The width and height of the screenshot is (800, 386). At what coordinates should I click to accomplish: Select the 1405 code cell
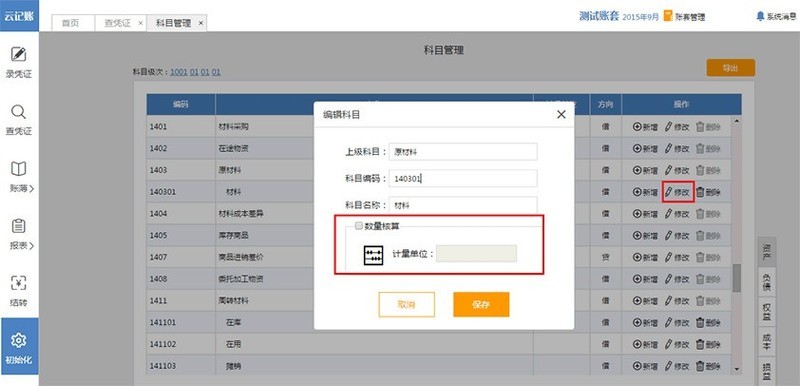click(x=181, y=236)
